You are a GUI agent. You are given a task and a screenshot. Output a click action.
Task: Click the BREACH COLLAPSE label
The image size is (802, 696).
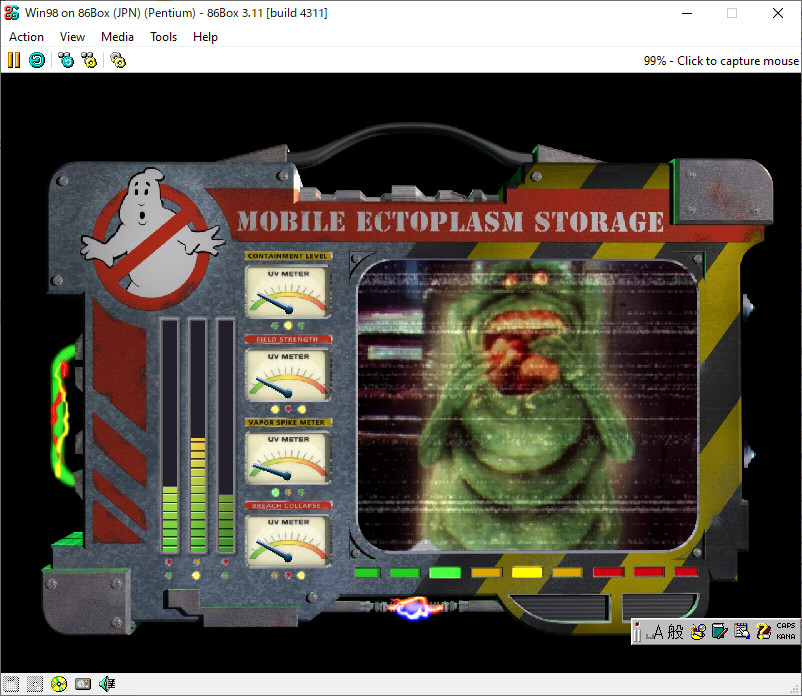(288, 505)
